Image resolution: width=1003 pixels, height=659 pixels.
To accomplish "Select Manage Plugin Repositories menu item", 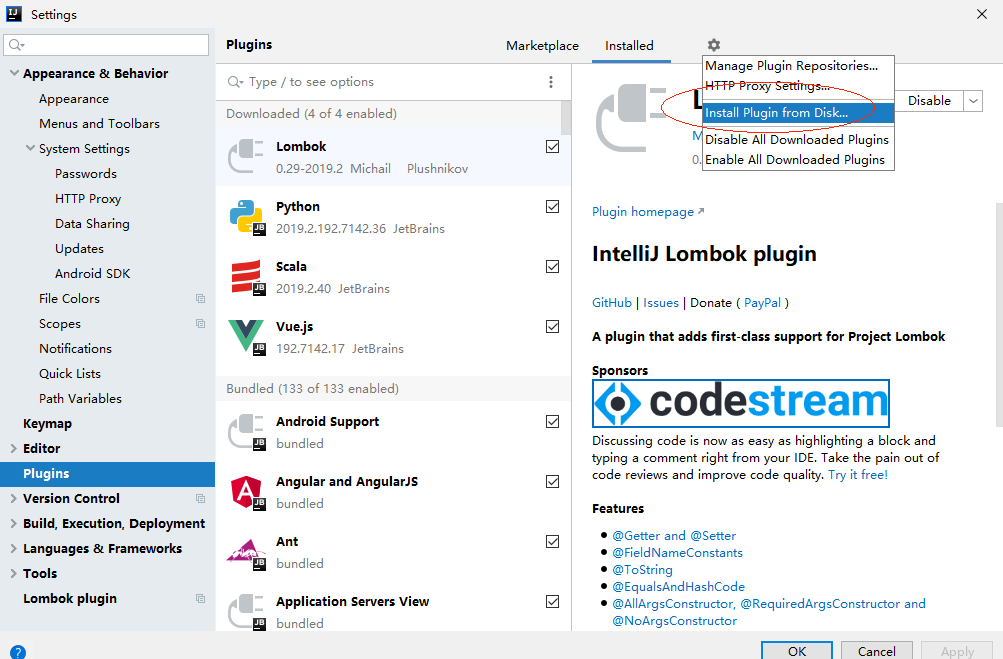I will click(798, 66).
